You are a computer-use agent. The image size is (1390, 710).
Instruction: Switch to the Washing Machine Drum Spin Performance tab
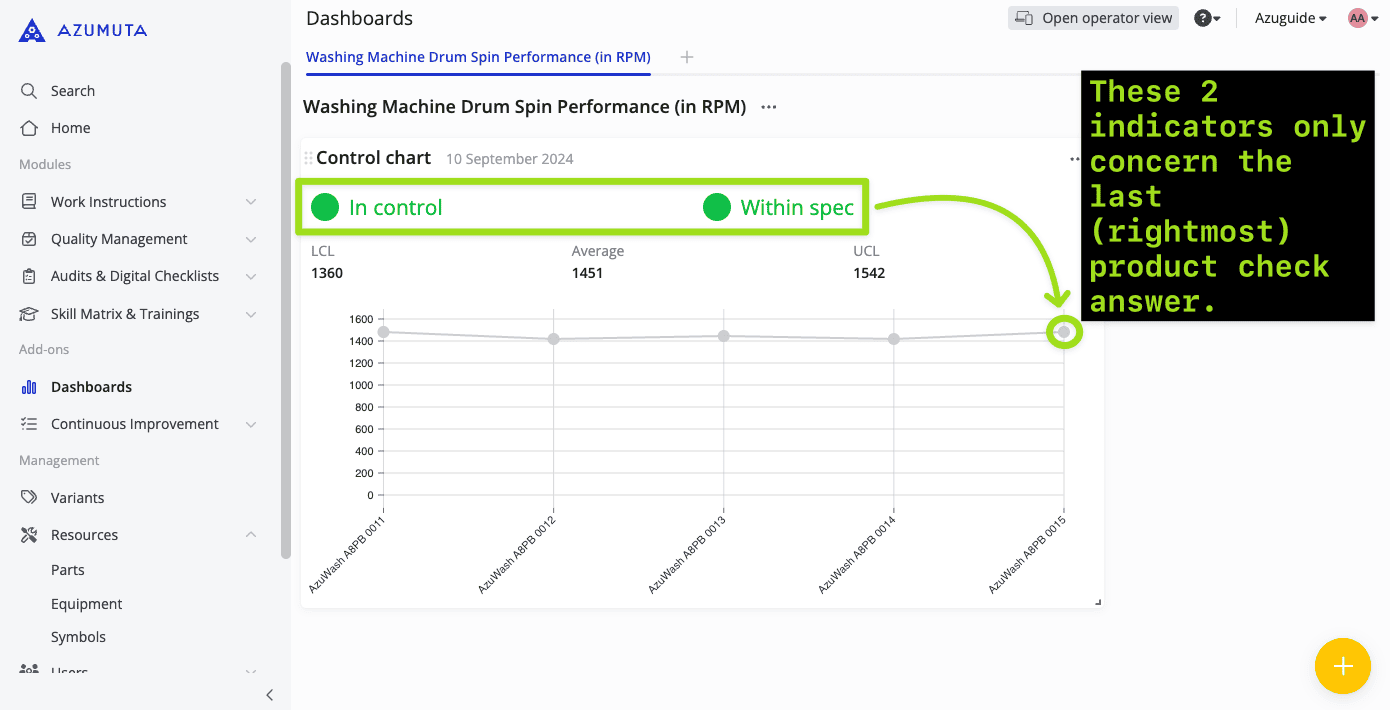coord(478,57)
